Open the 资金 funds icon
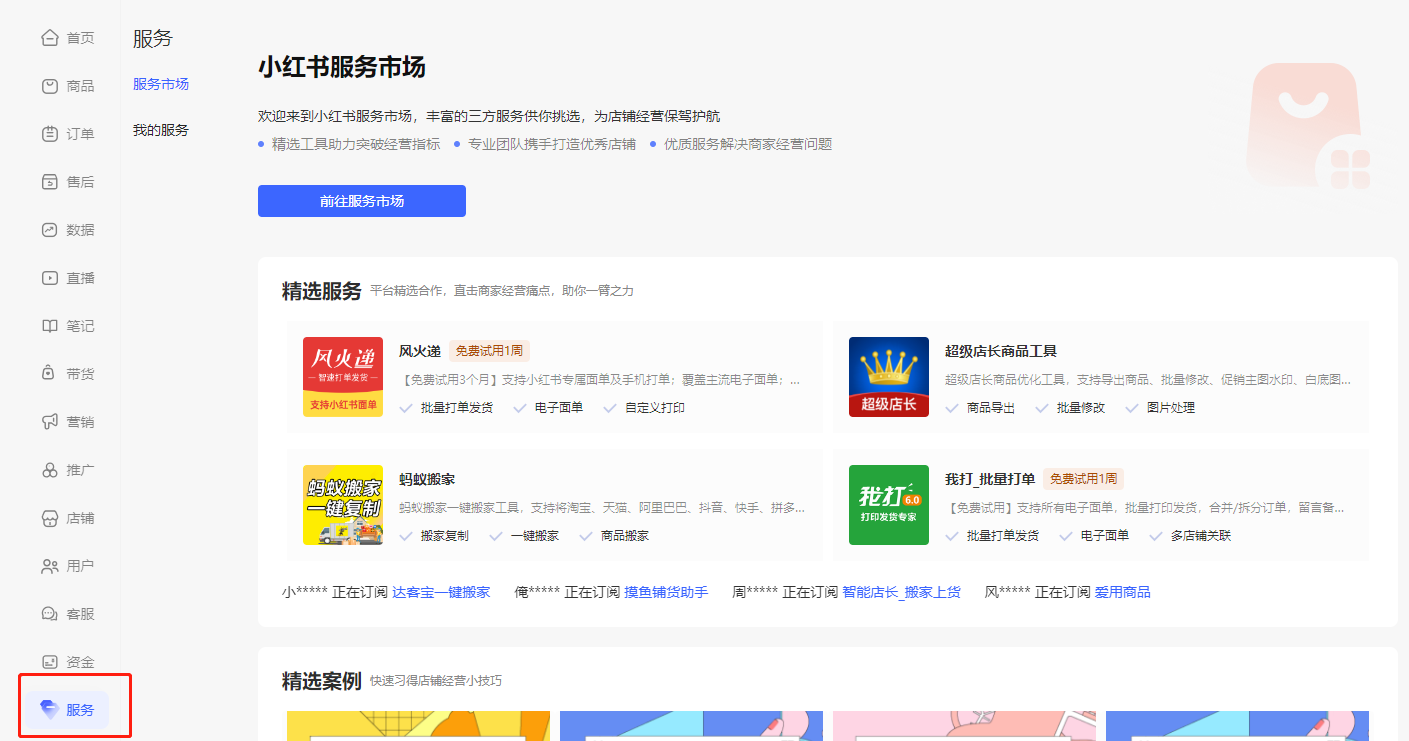 point(50,662)
